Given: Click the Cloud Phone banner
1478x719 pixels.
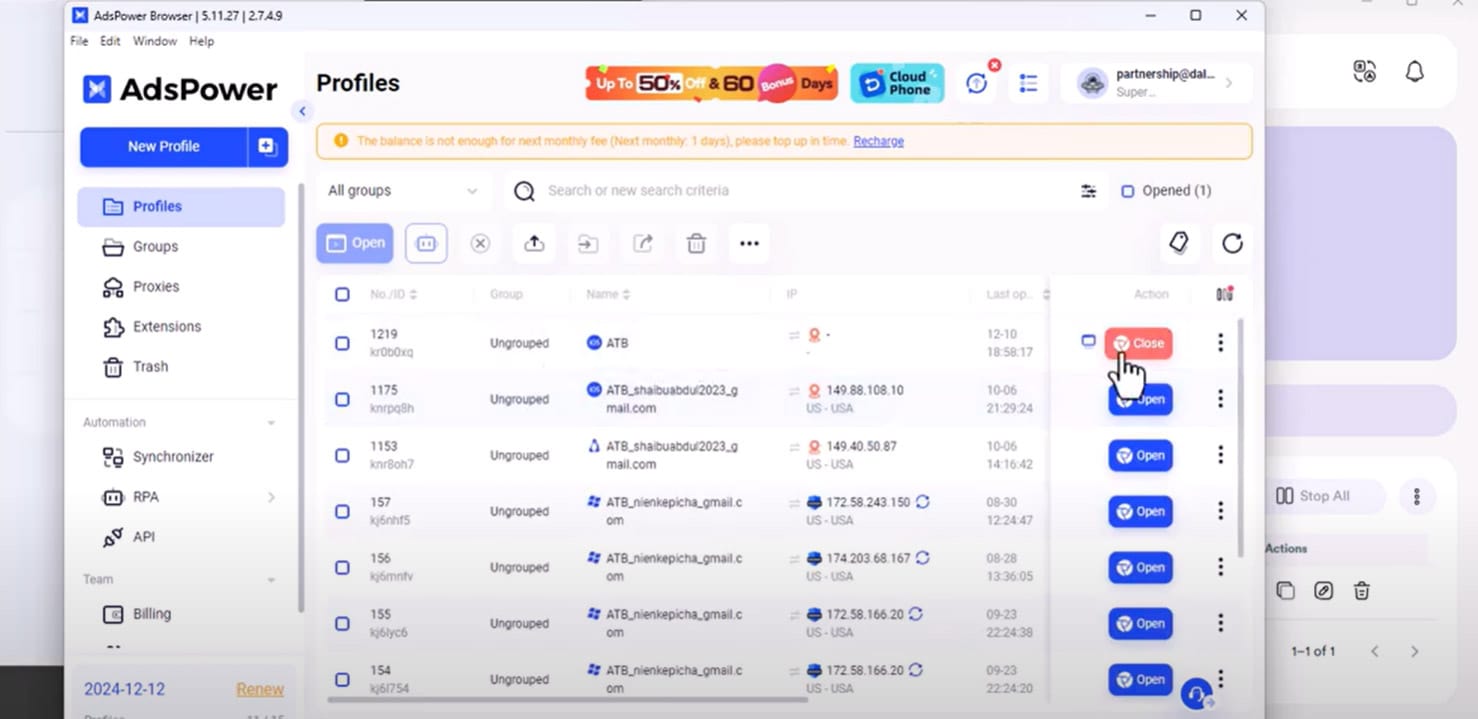Looking at the screenshot, I should [897, 83].
